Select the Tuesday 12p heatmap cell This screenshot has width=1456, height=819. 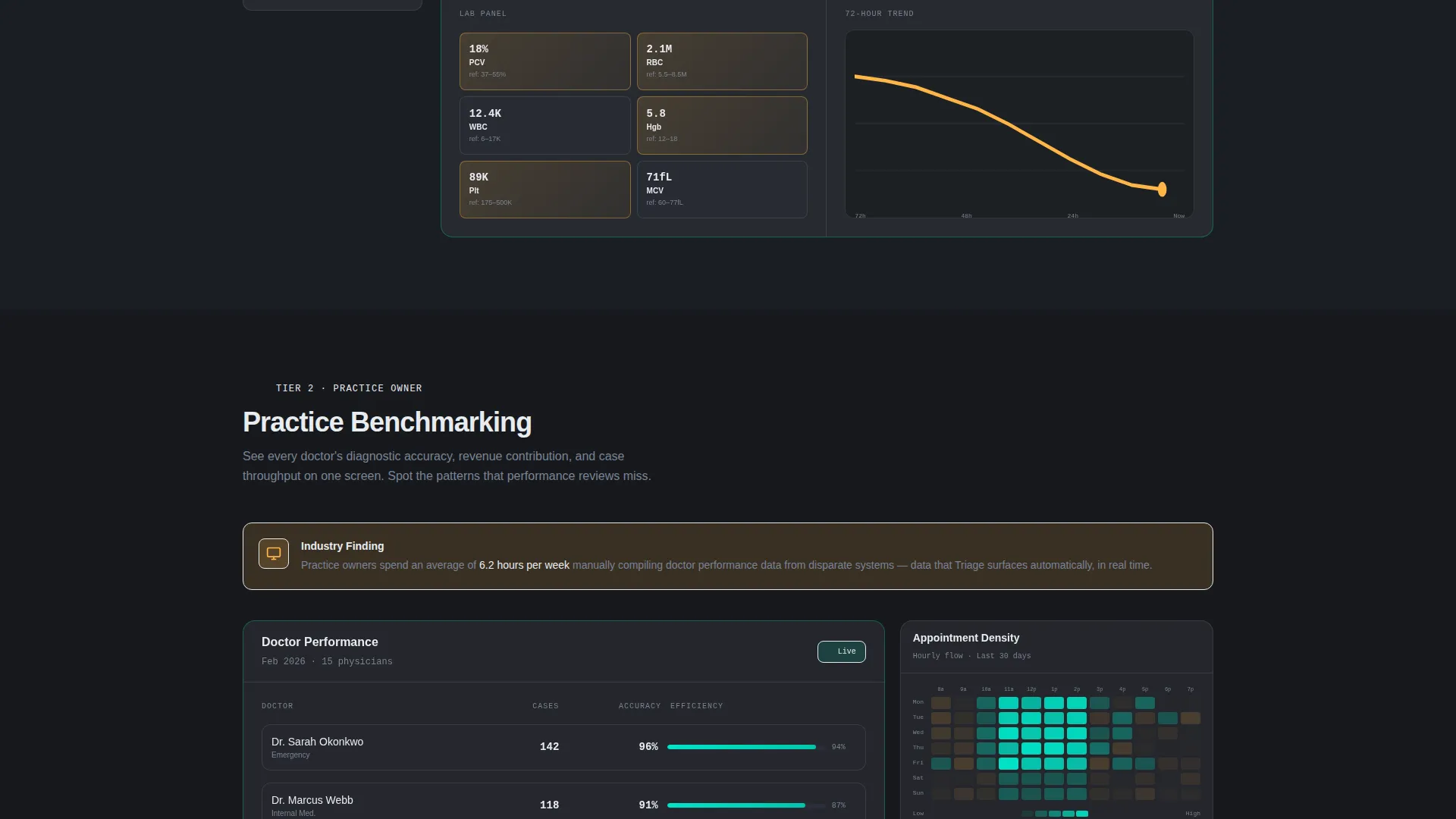pyautogui.click(x=1031, y=718)
